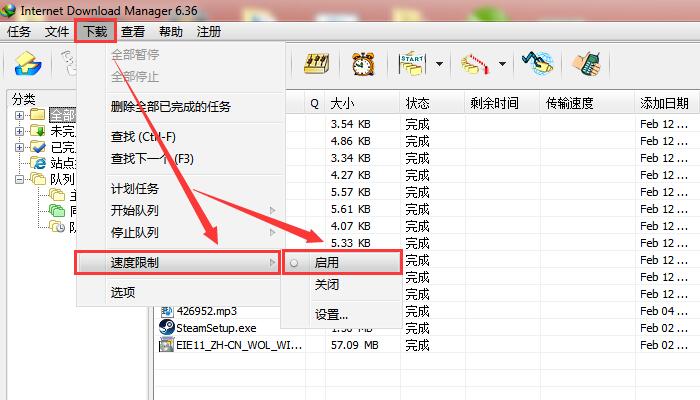The image size is (700, 400).
Task: Click the 3.54 KB size cell
Action: [x=350, y=124]
